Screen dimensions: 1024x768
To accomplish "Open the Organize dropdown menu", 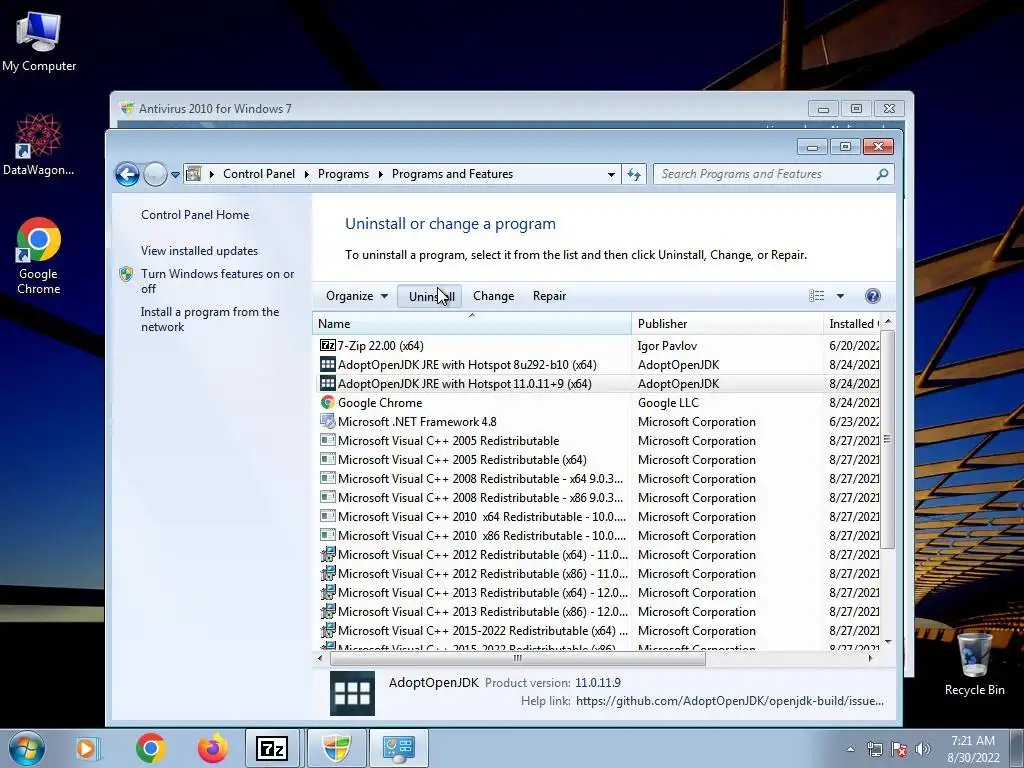I will click(x=357, y=296).
